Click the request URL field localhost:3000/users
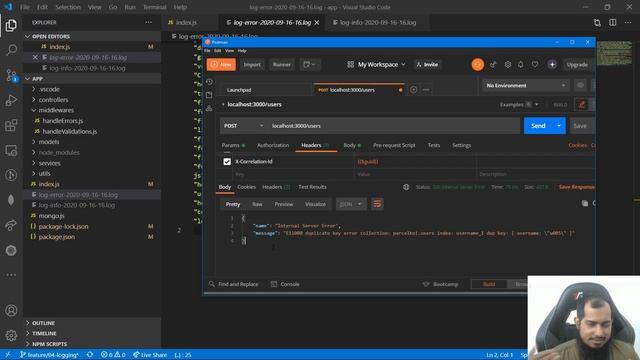This screenshot has width=640, height=360. tap(394, 126)
